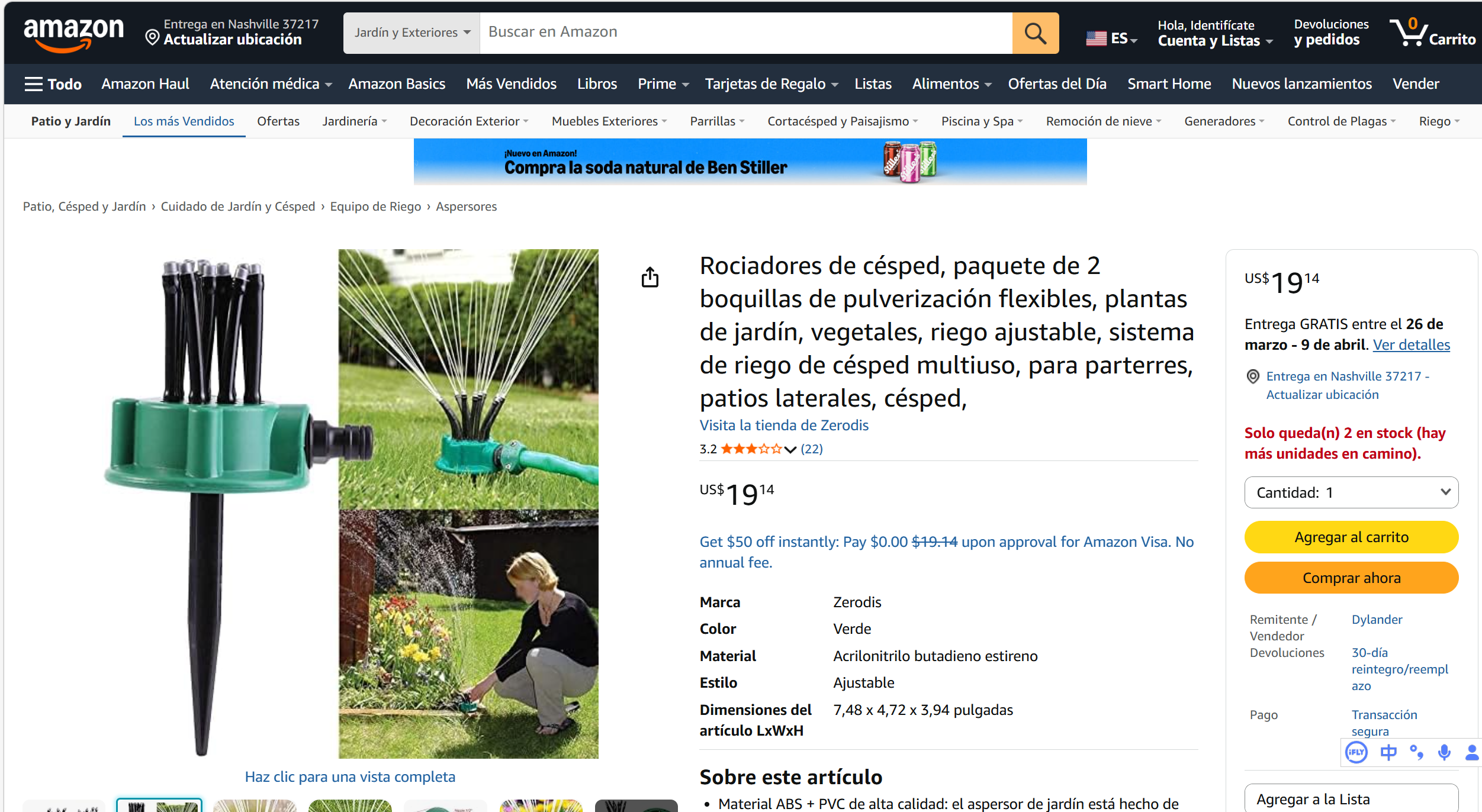
Task: Click the iFLY microphone icon
Action: point(1444,752)
